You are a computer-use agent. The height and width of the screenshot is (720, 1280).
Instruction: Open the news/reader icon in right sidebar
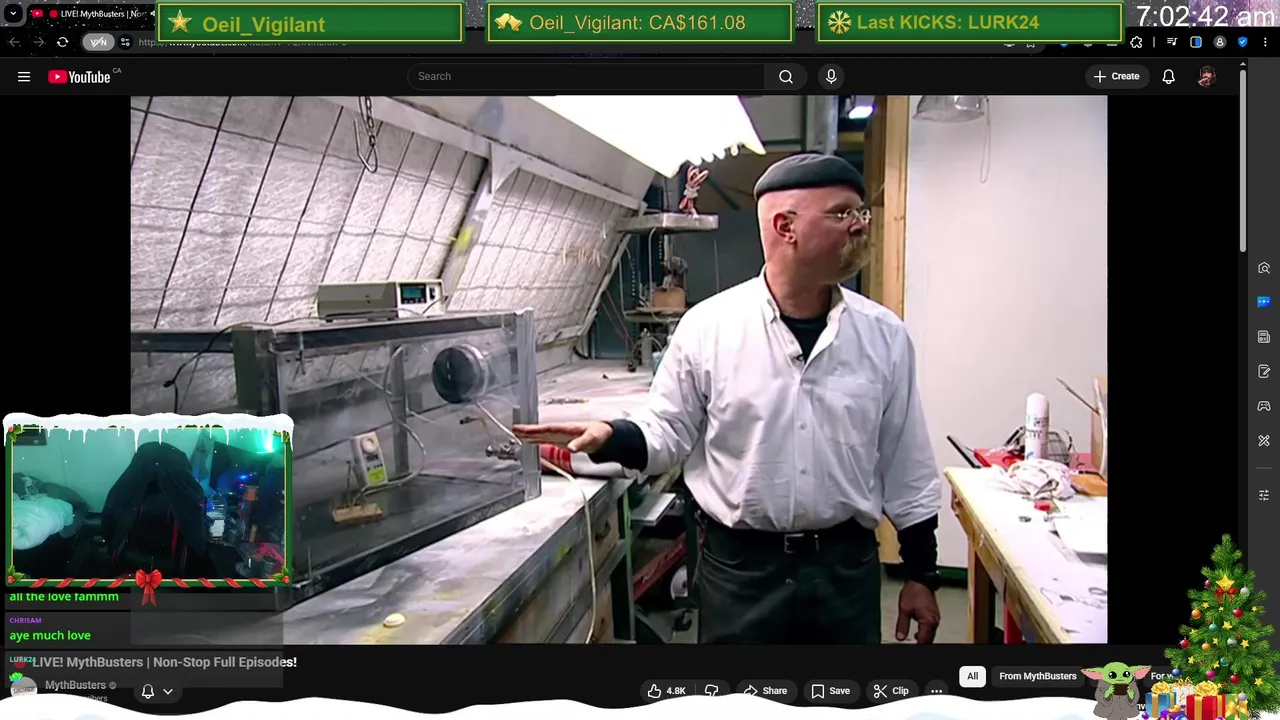[1264, 337]
